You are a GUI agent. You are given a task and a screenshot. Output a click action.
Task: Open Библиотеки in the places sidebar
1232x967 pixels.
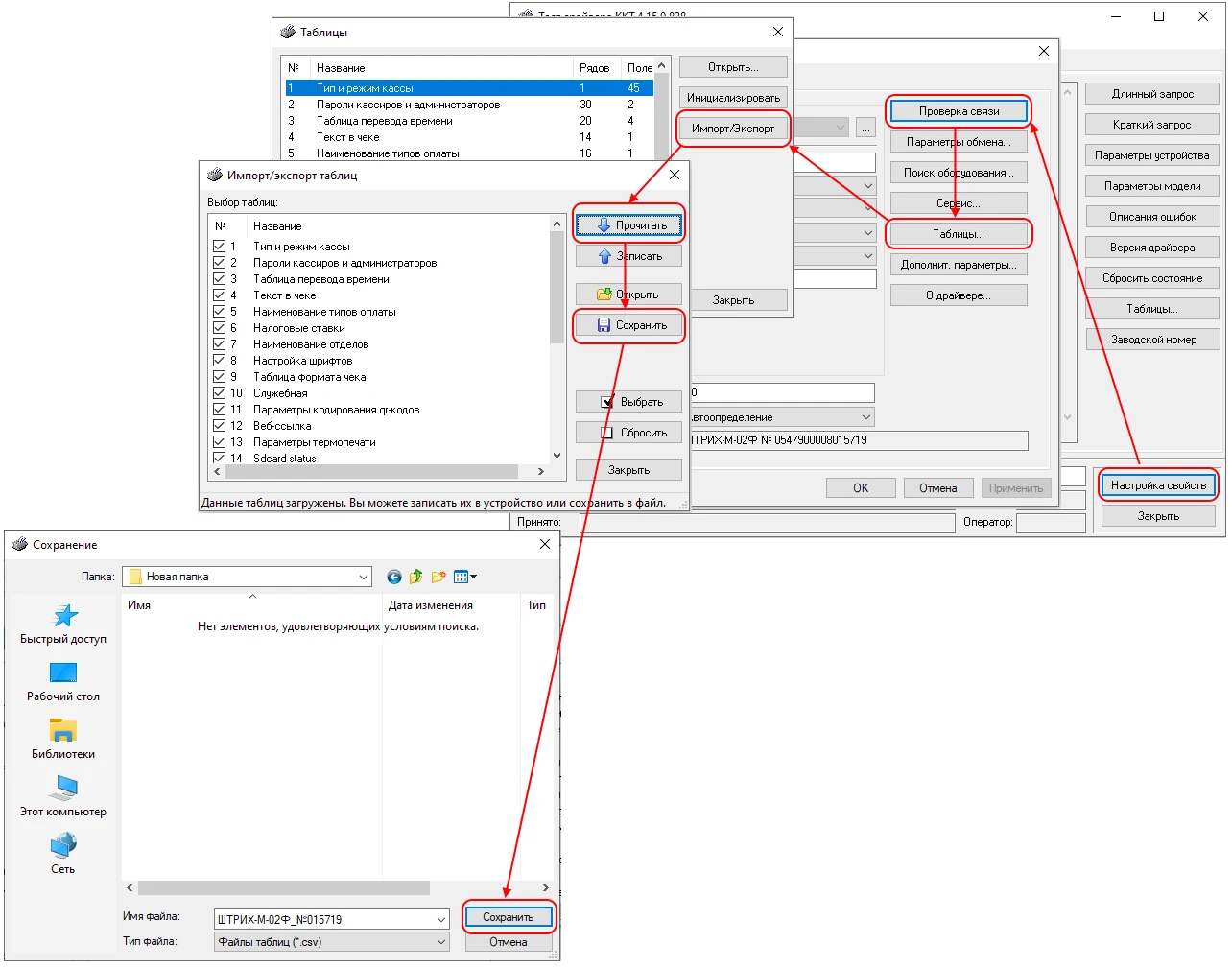(x=63, y=739)
